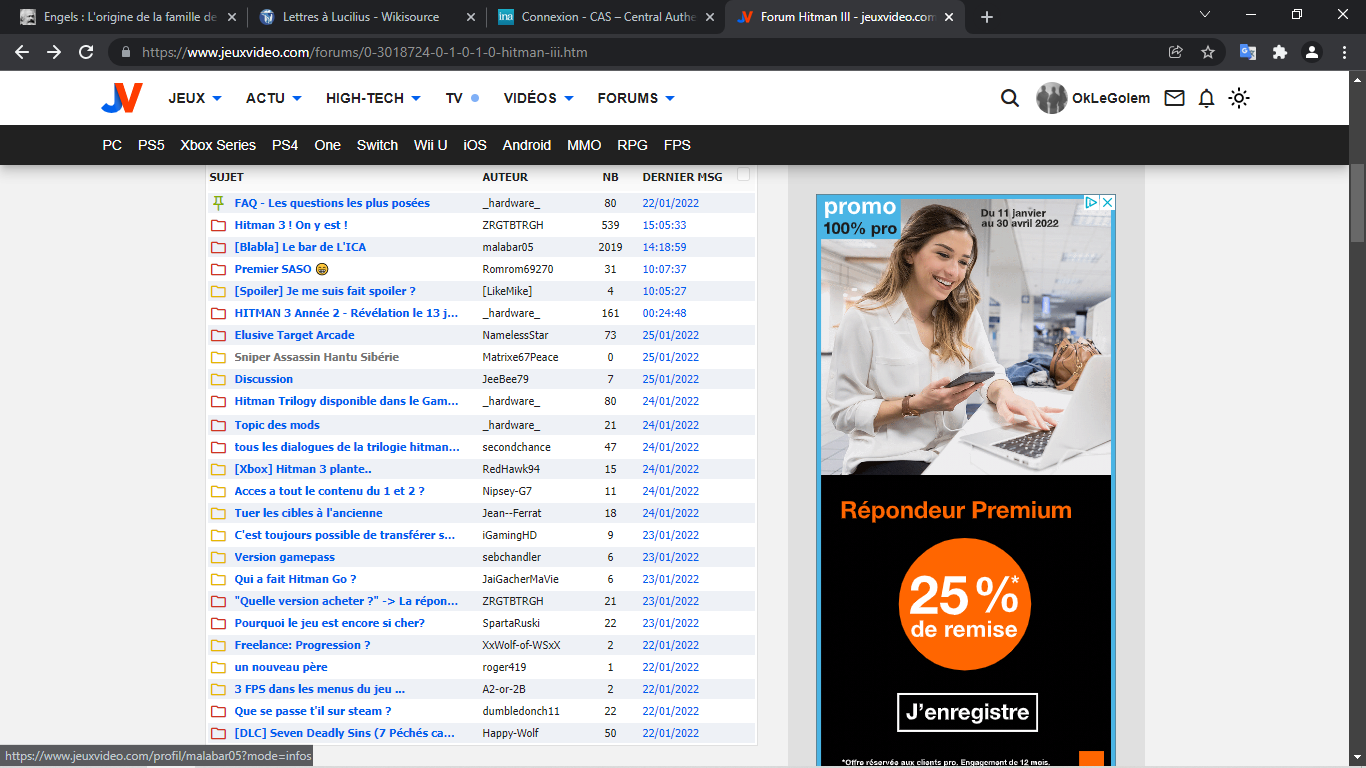Switch to the Lettres à Lucilius Wikisource tab
This screenshot has height=768, width=1366.
[x=366, y=17]
